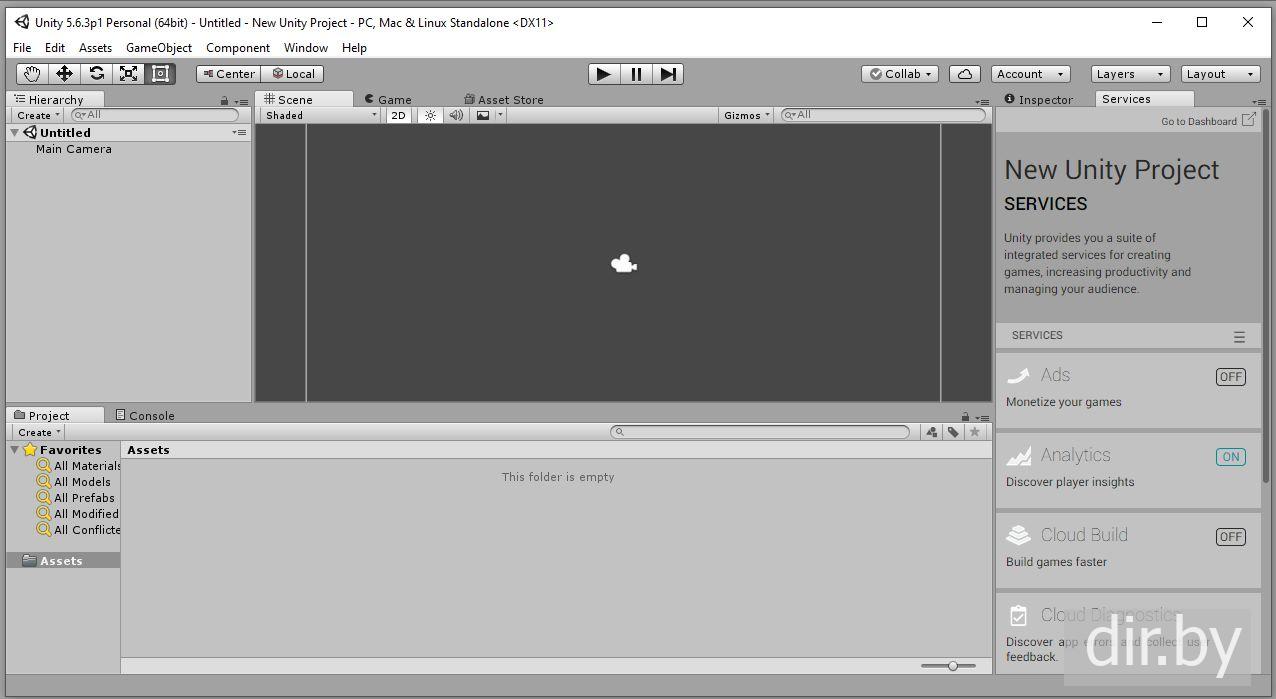This screenshot has height=699, width=1276.
Task: Open the Layout dropdown
Action: [1220, 74]
